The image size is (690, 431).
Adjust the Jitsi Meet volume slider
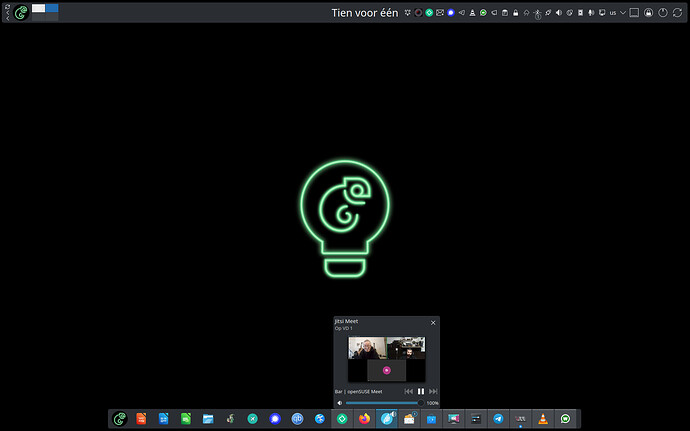click(384, 403)
